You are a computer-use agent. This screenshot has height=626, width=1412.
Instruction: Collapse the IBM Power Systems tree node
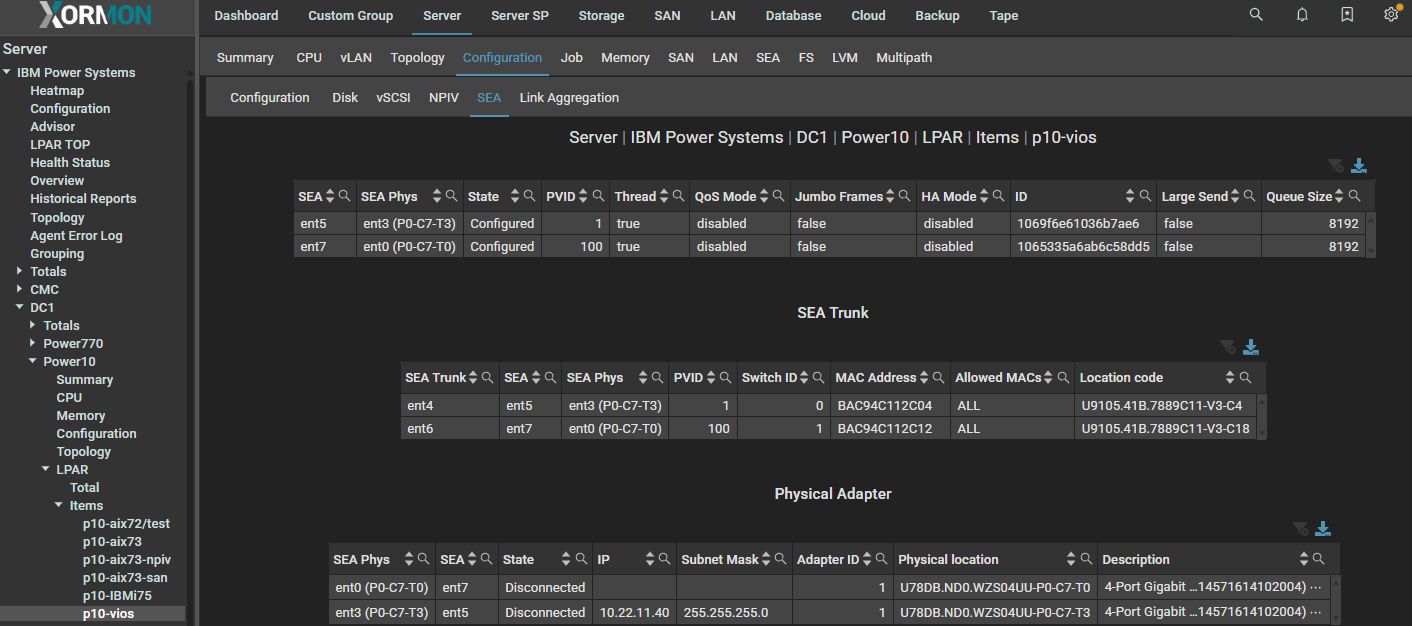pos(8,72)
